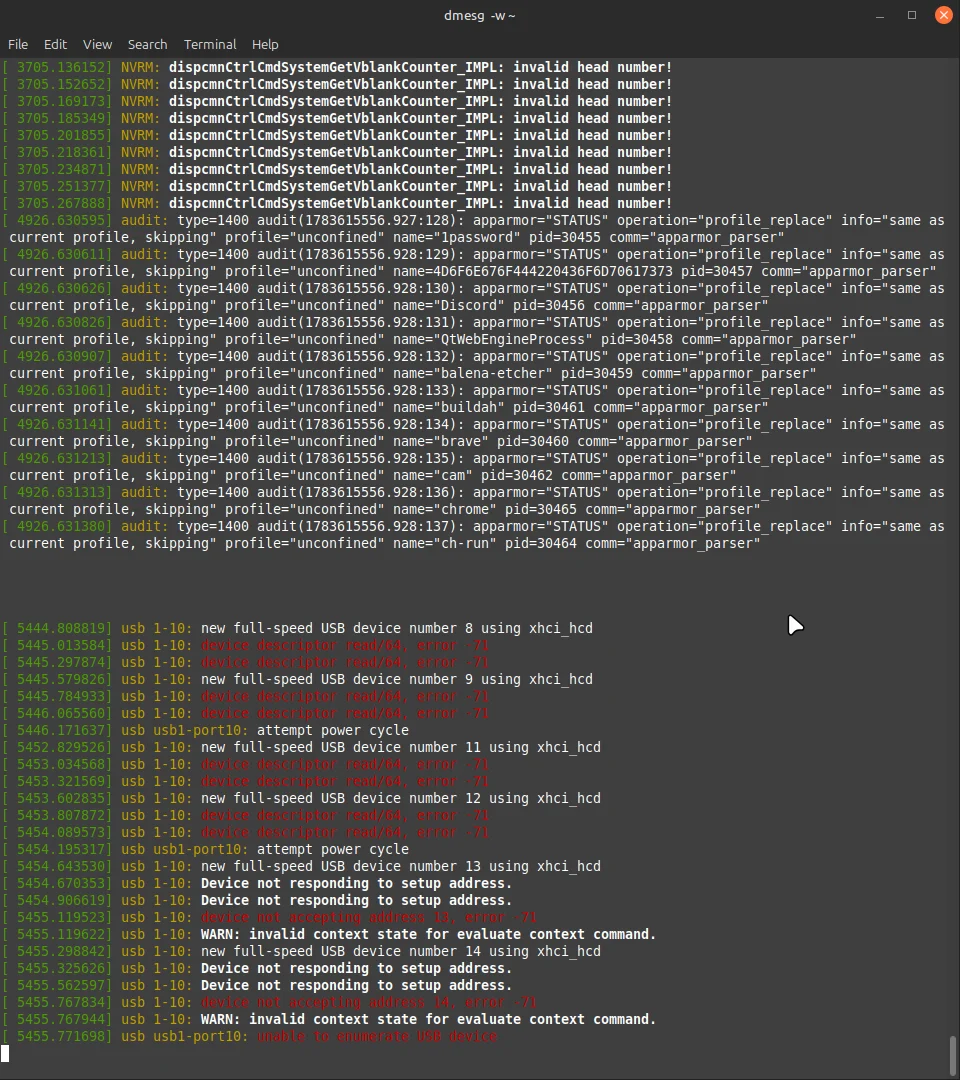Open the Terminal menu
Image resolution: width=960 pixels, height=1080 pixels.
pos(210,44)
